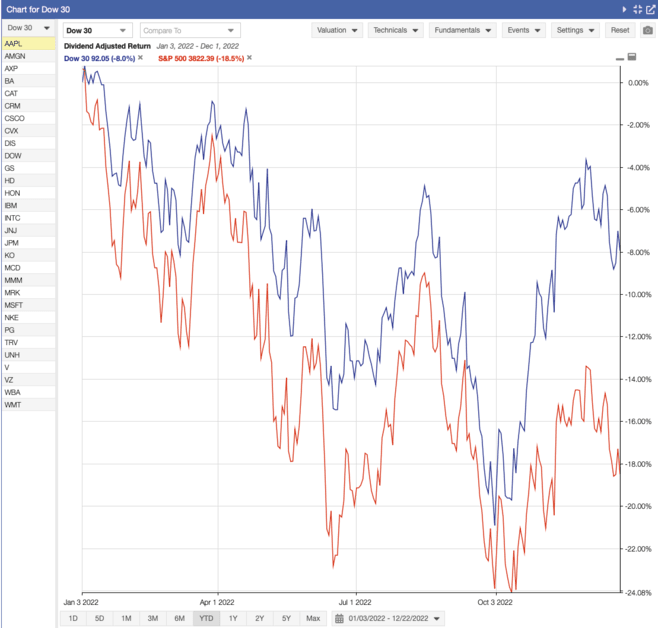Remove the Dow 30 series with its x
Screen dimensions: 658x628
click(140, 57)
